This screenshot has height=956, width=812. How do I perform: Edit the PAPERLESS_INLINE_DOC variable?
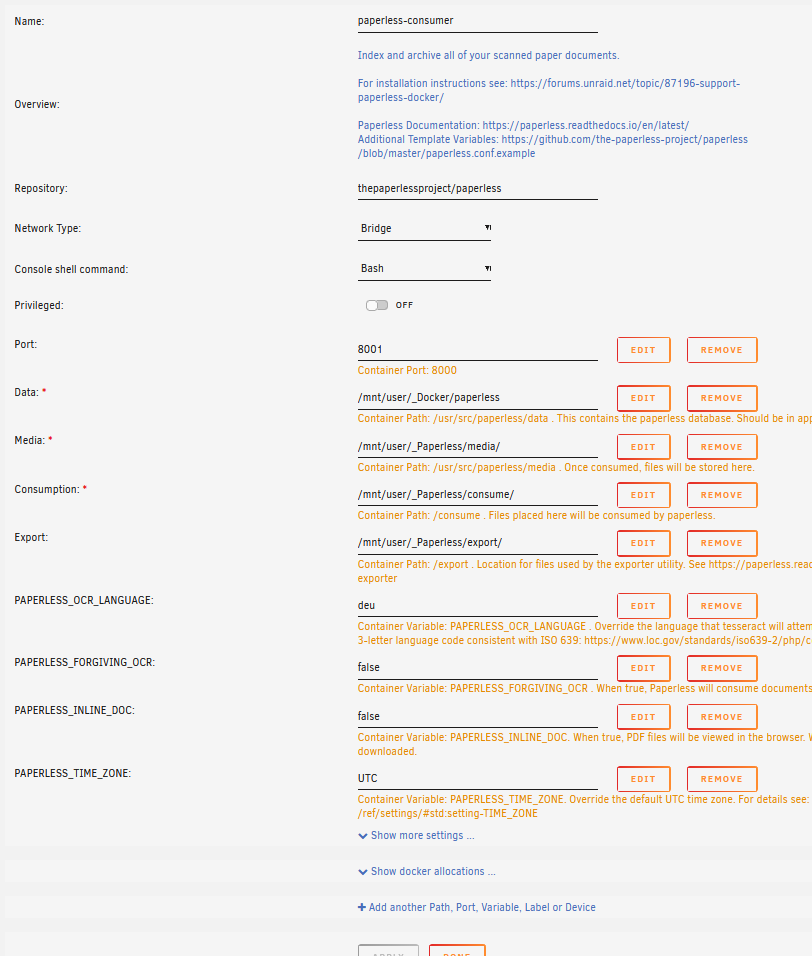point(643,717)
